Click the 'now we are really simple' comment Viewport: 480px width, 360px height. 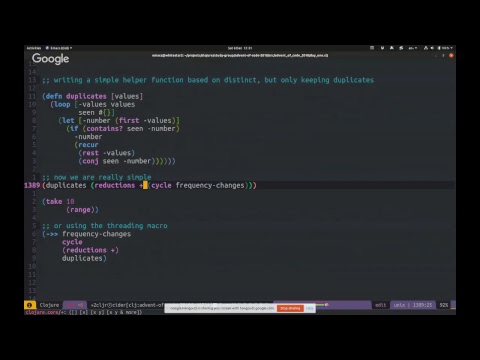tap(97, 177)
